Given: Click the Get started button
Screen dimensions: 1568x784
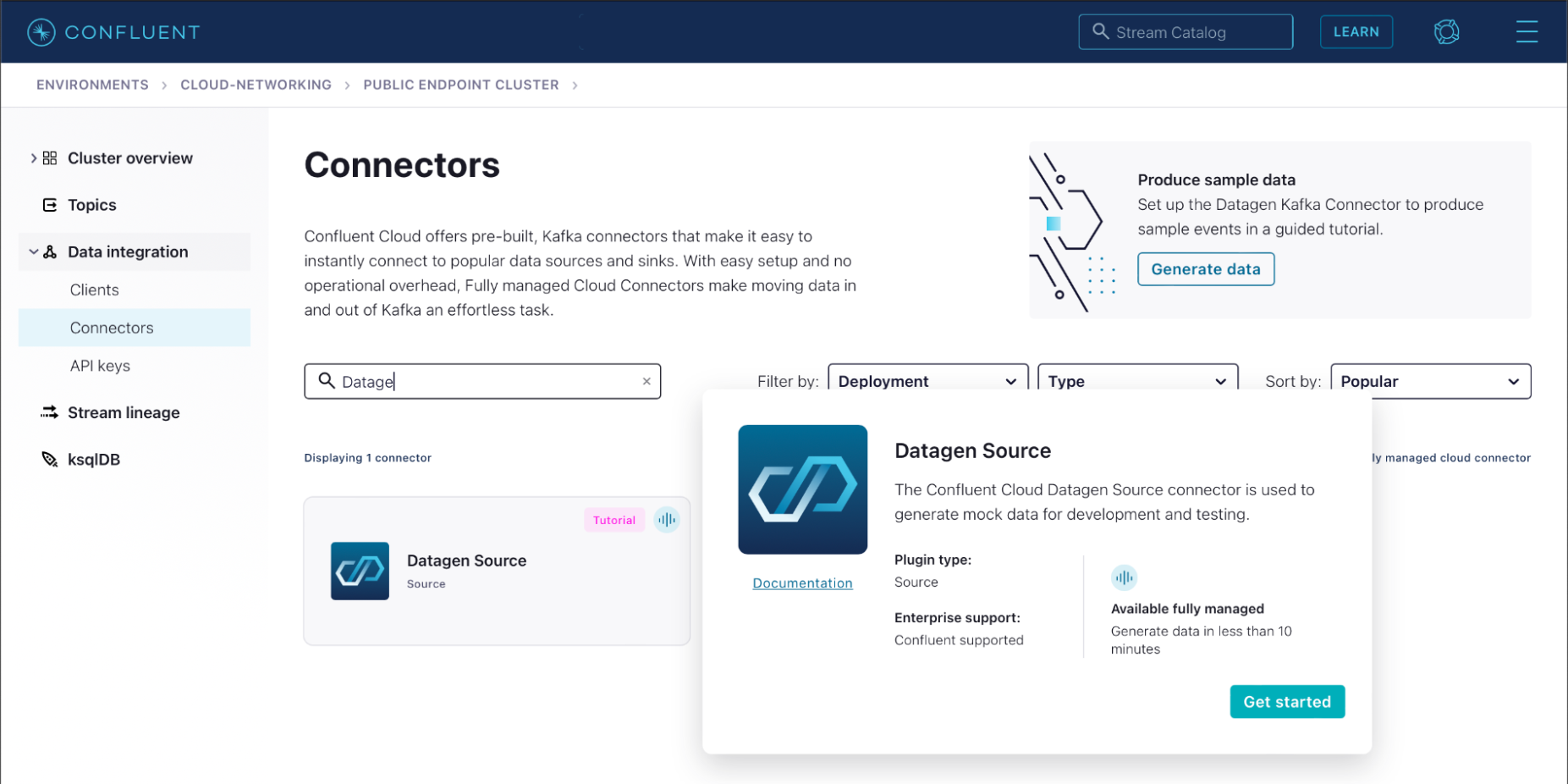Looking at the screenshot, I should point(1287,702).
